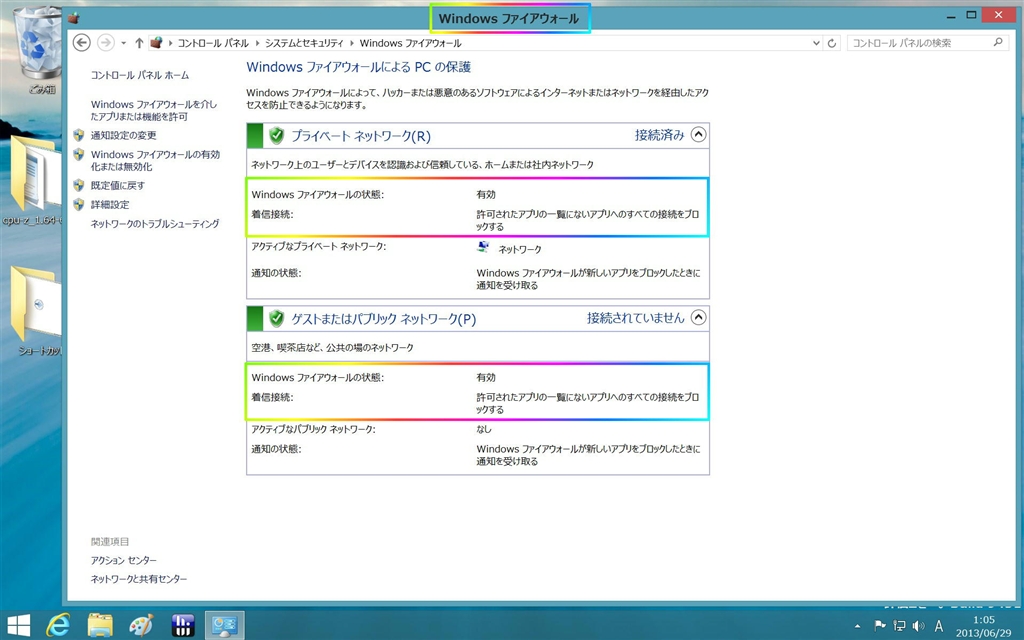1024x640 pixels.
Task: Click shield icon beside 通知設定の変更
Action: pos(79,135)
